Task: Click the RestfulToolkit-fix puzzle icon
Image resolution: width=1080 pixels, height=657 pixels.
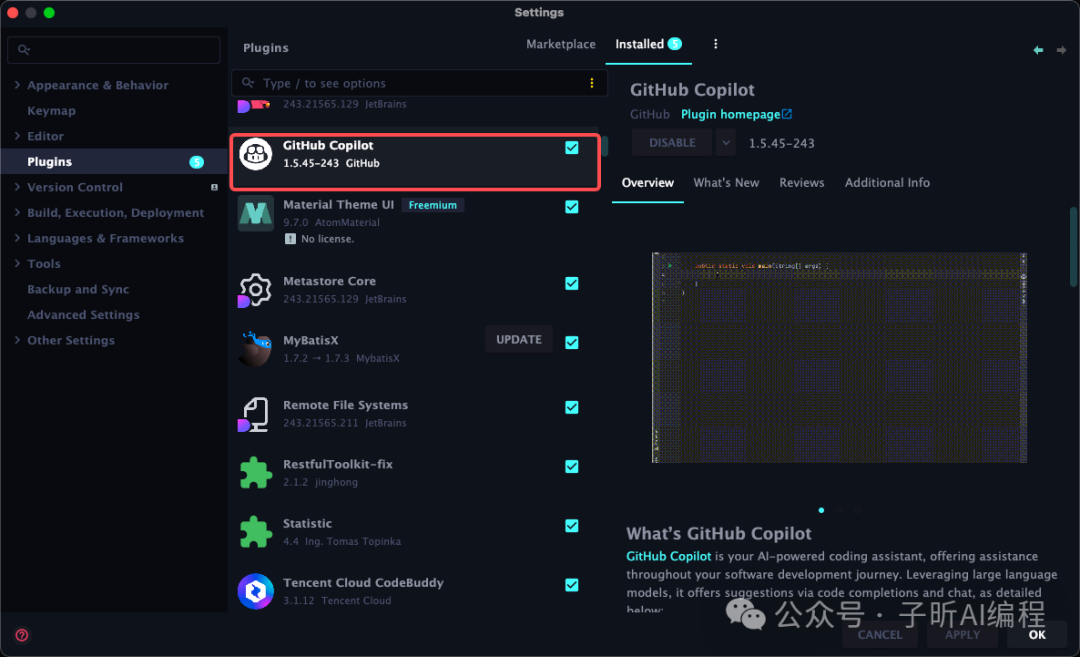Action: pos(256,473)
